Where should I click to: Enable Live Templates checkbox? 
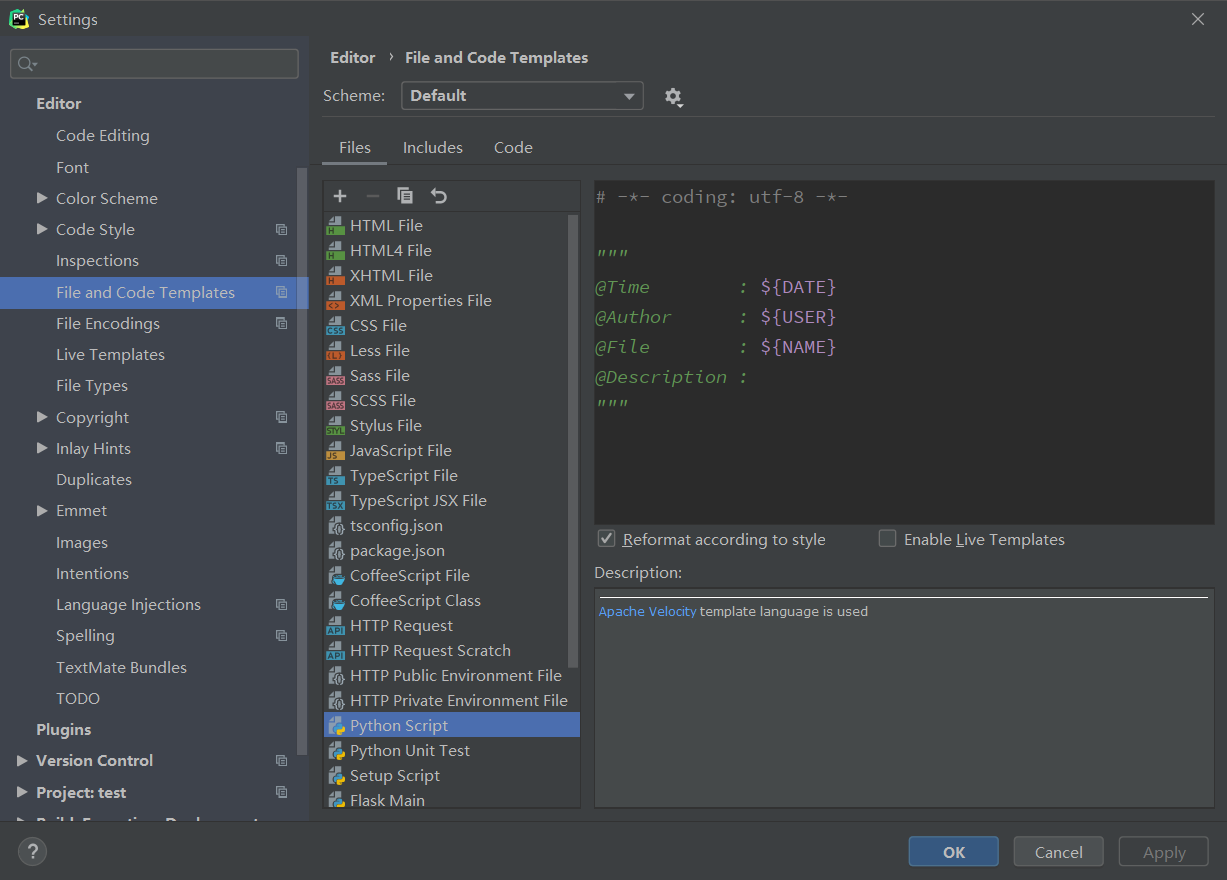click(x=887, y=539)
